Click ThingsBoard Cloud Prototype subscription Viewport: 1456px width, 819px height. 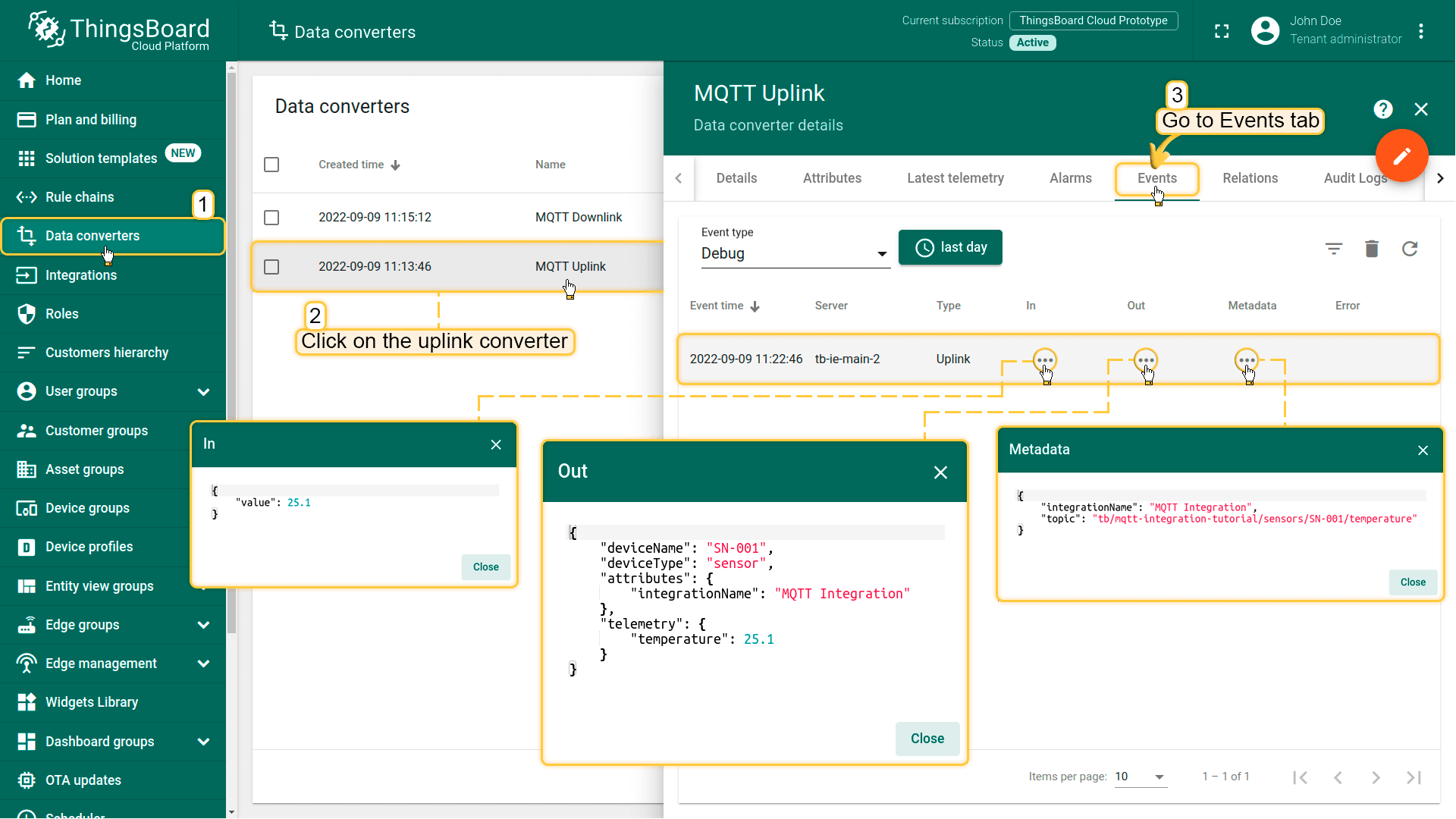(1093, 20)
